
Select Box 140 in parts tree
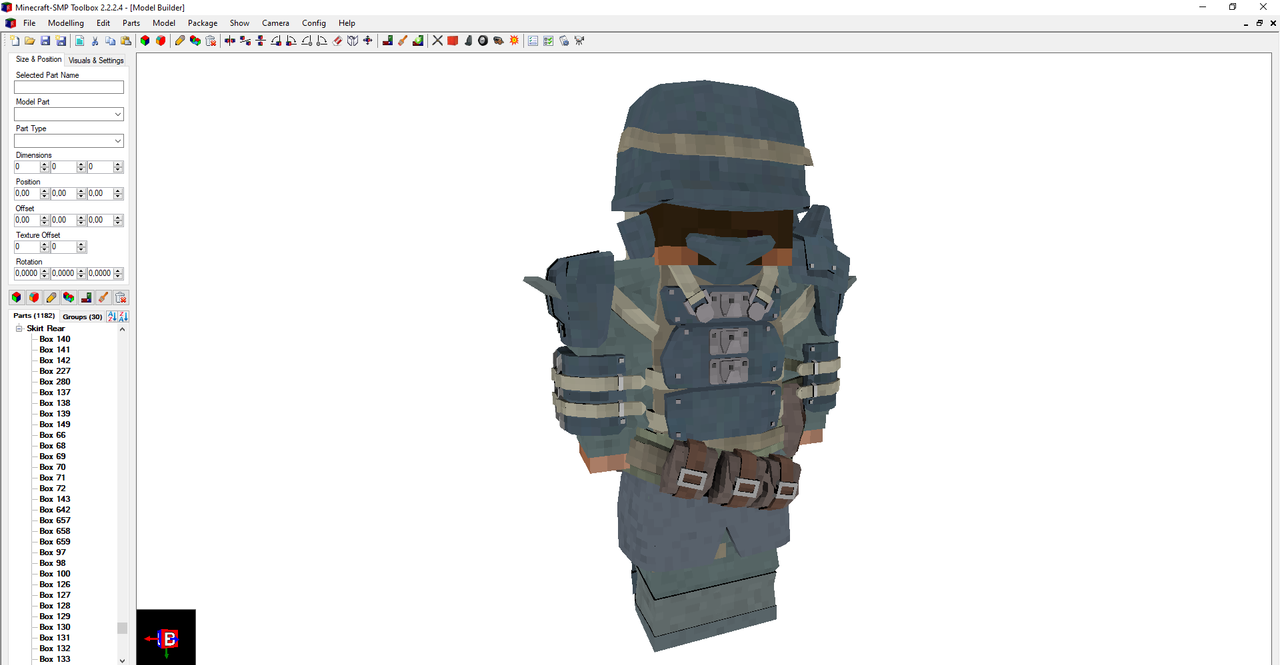(55, 339)
